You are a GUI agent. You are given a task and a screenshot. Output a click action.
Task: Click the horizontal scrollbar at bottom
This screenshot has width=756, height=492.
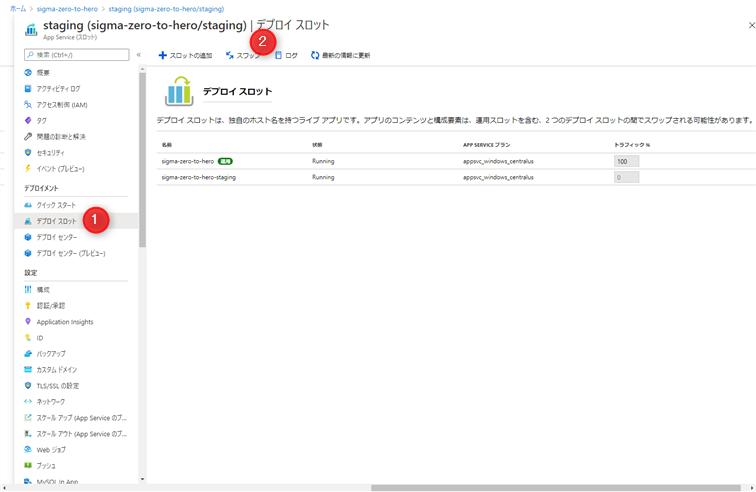(555, 488)
